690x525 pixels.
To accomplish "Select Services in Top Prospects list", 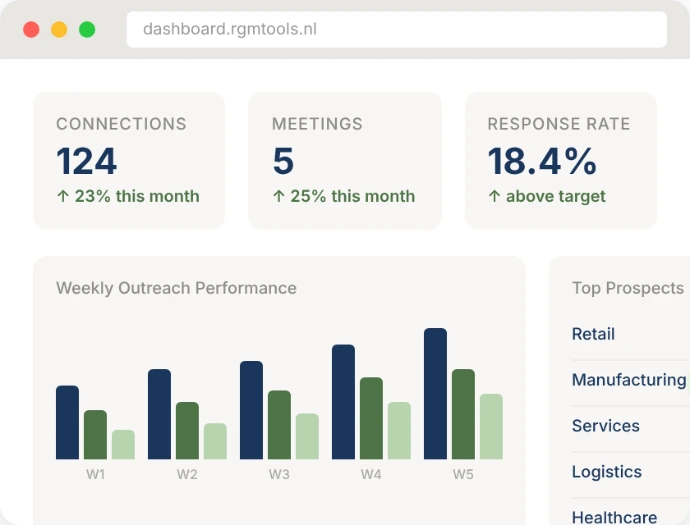I will pos(605,426).
